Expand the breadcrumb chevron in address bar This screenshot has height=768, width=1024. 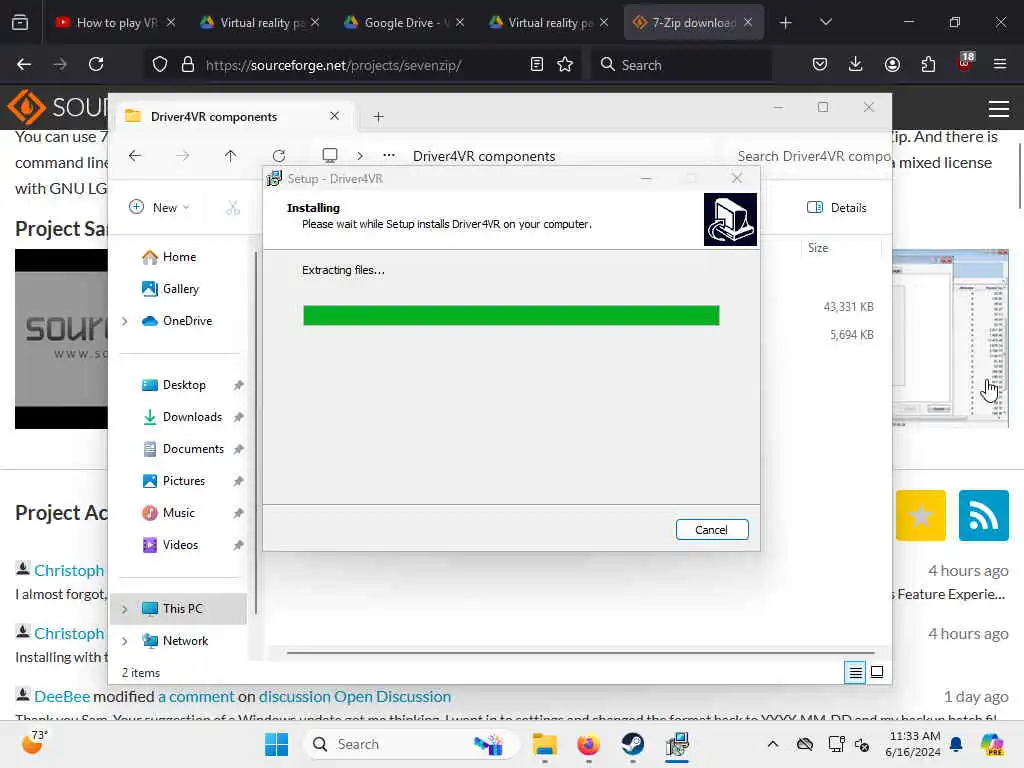click(x=359, y=156)
